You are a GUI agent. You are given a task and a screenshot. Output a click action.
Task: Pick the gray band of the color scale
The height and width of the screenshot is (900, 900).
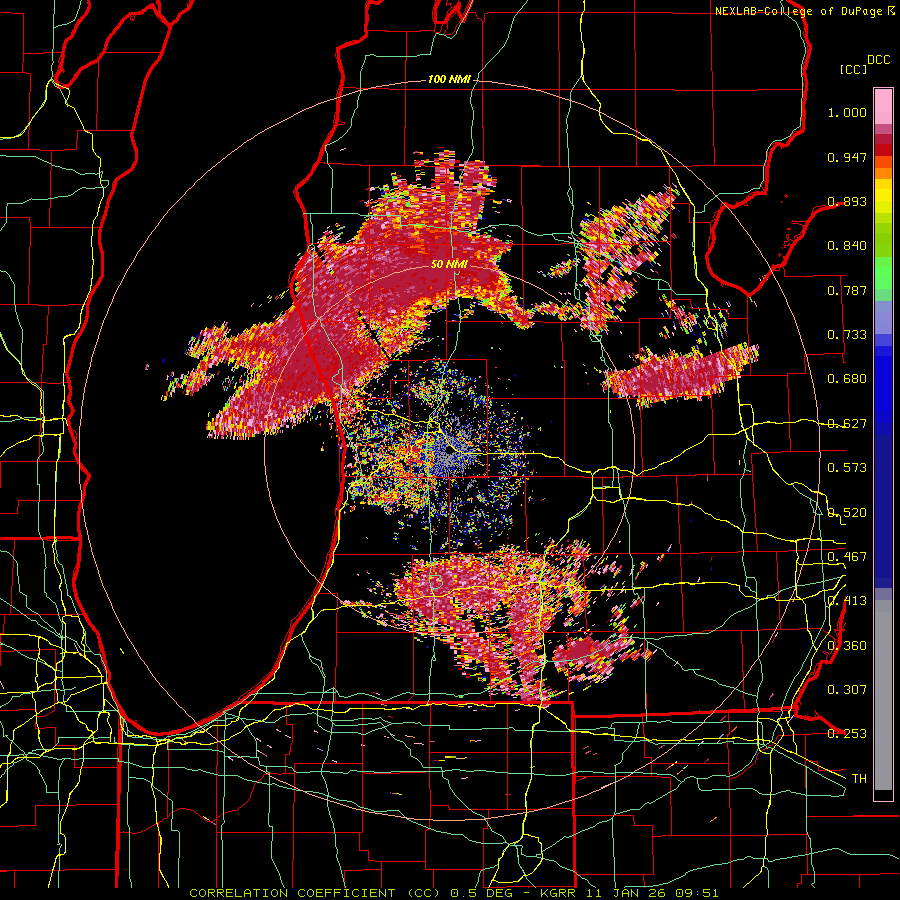883,695
